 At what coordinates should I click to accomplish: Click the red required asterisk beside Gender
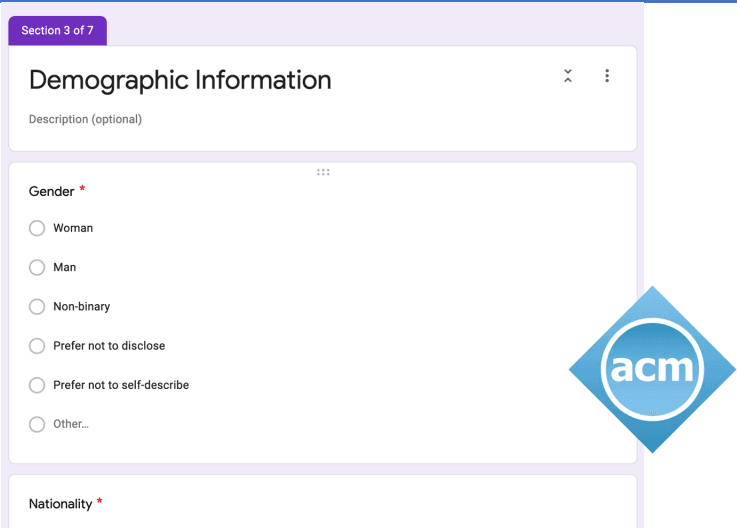82,190
